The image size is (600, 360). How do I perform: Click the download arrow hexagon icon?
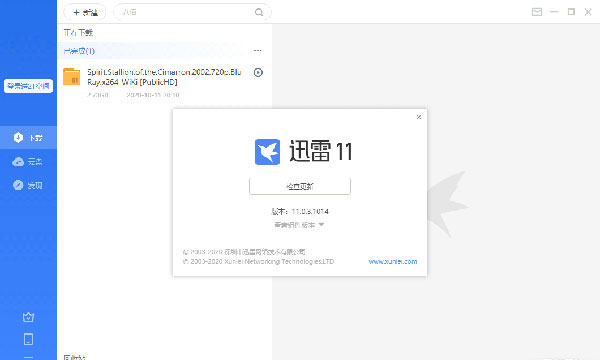click(x=18, y=137)
